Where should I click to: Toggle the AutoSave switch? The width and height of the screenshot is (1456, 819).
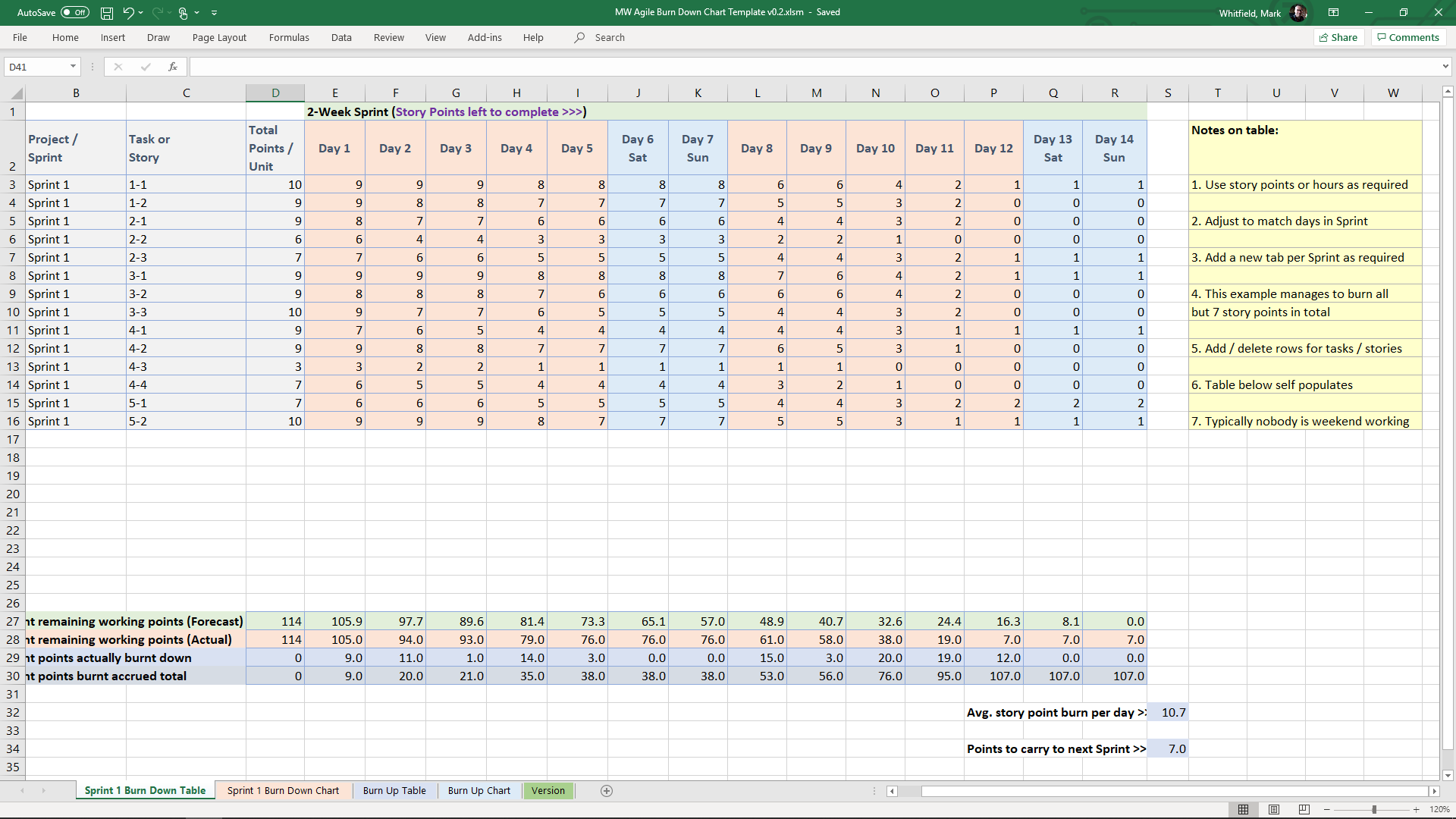pos(75,13)
